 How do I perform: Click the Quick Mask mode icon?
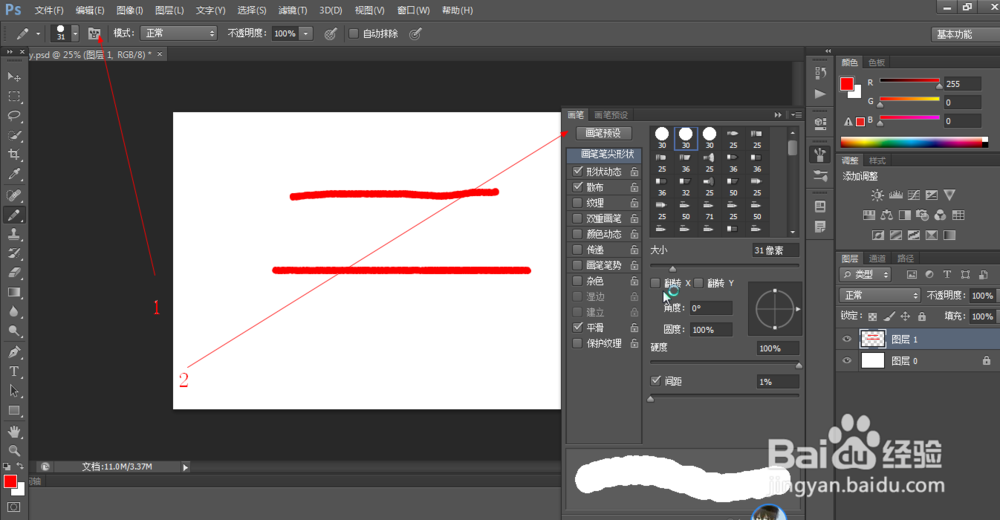click(x=13, y=507)
